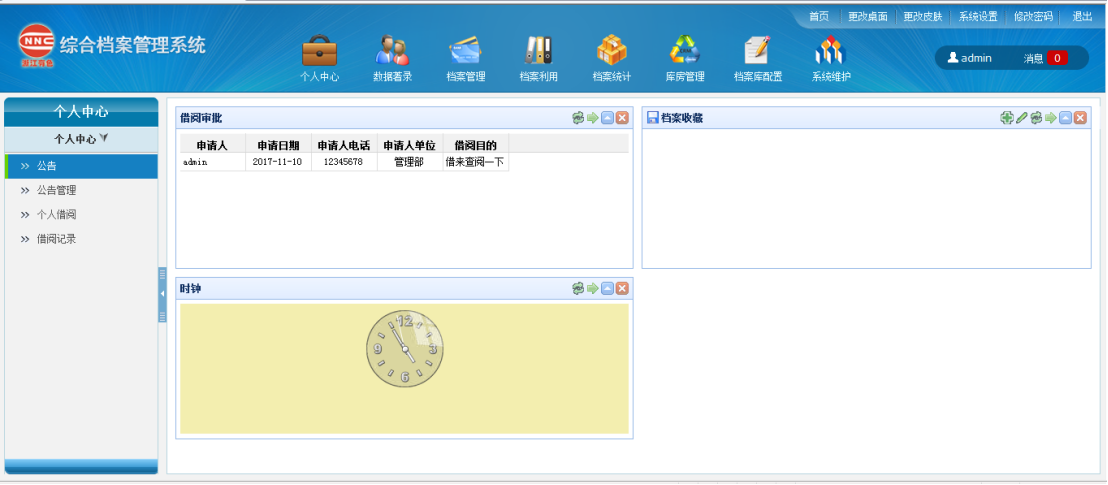The width and height of the screenshot is (1108, 485).
Task: Click the analog clock widget
Action: (404, 349)
